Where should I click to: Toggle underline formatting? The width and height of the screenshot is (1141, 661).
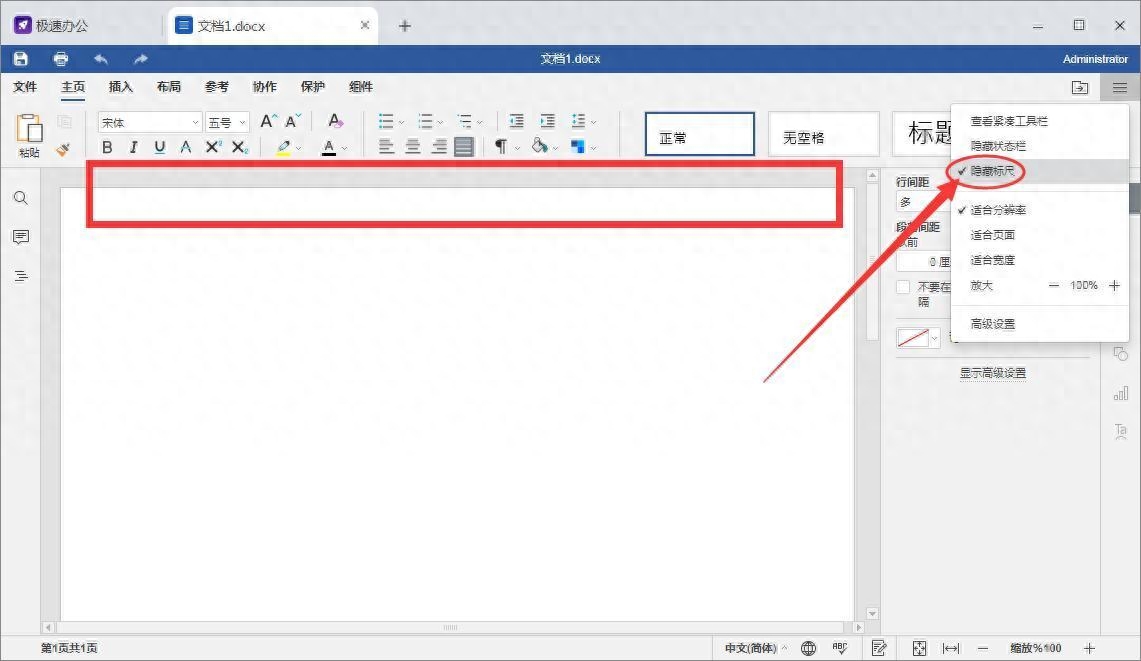coord(159,147)
